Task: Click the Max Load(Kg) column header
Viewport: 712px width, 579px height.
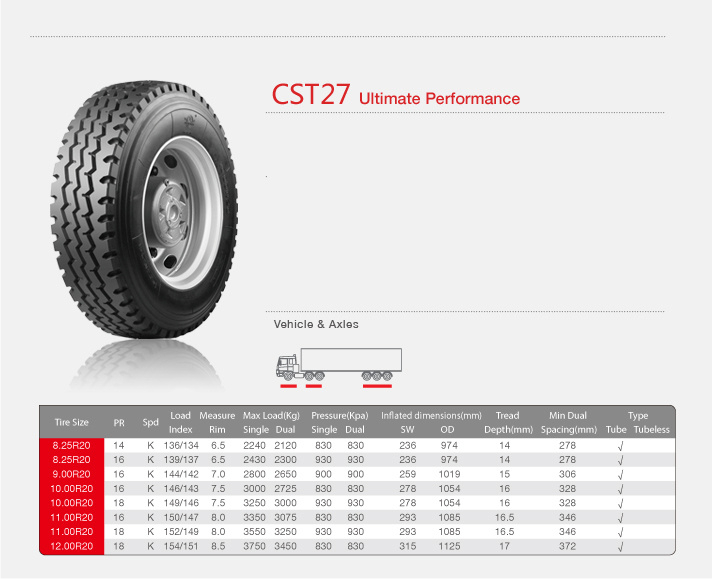Action: [x=271, y=416]
